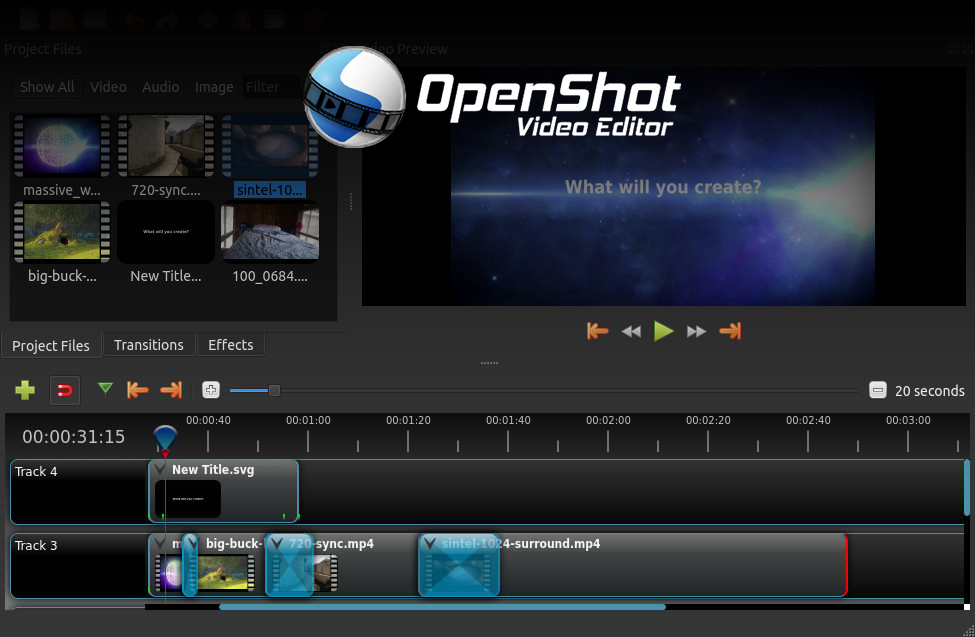Image resolution: width=975 pixels, height=637 pixels.
Task: Undo the last action
Action: [x=134, y=20]
